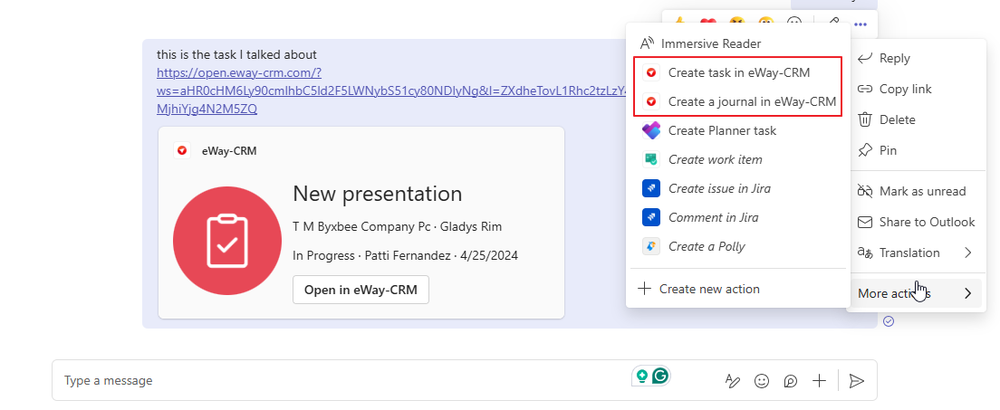Click the Grammarly lightbulb suggestion icon
This screenshot has height=410, width=1000.
coord(641,377)
